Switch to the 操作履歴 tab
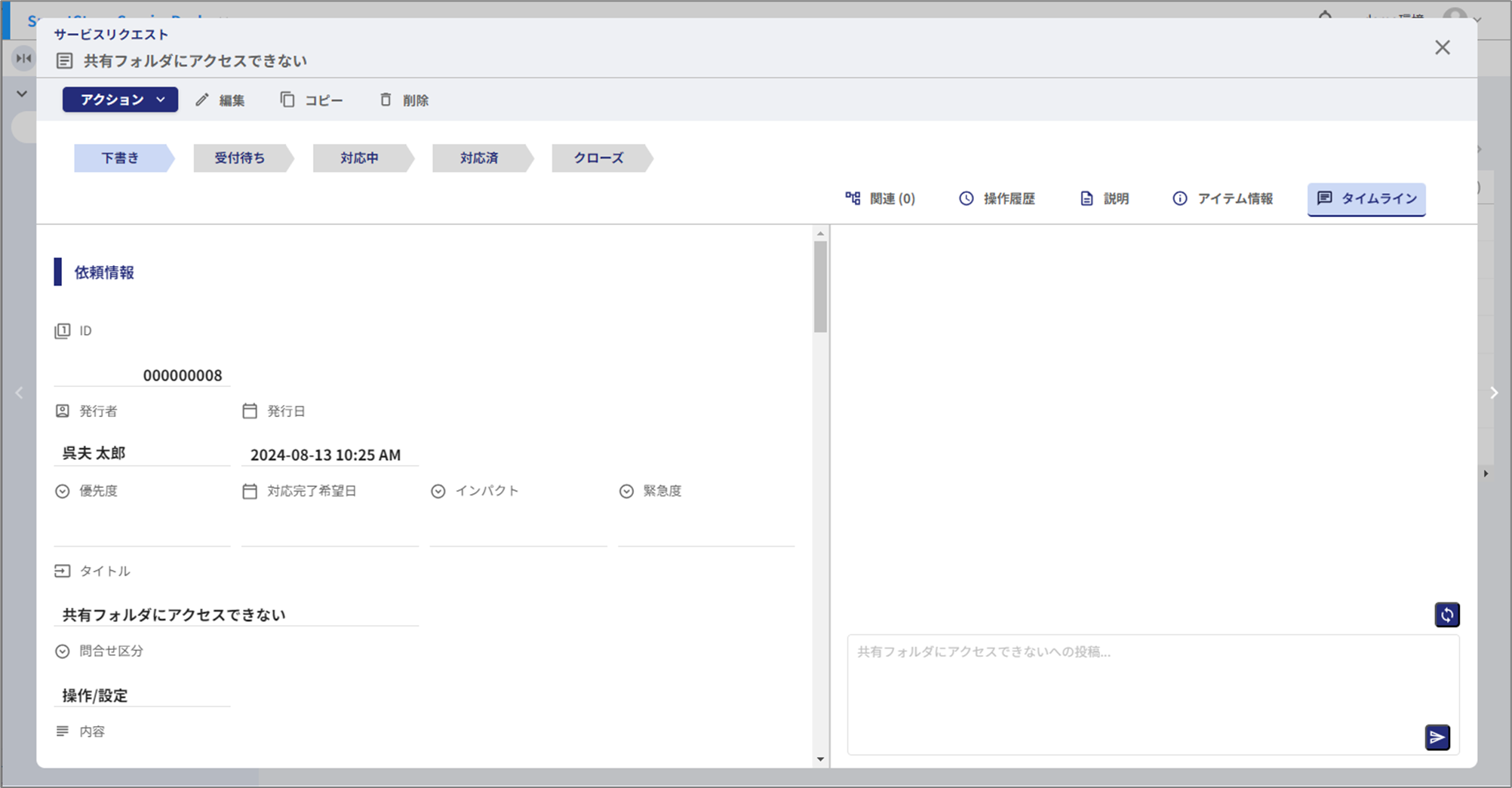This screenshot has width=1512, height=788. click(x=997, y=198)
